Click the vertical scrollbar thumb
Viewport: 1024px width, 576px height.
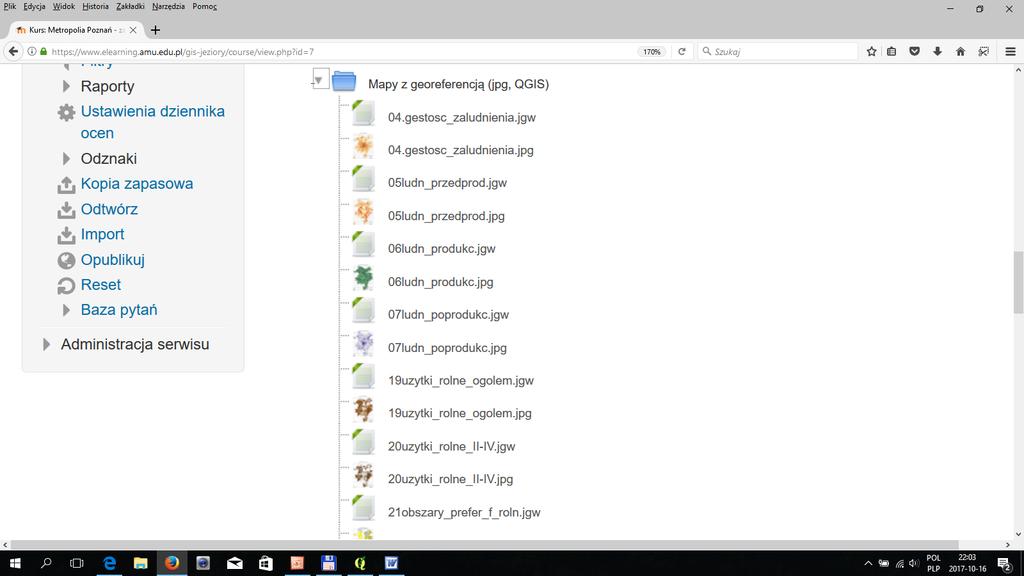[x=1017, y=282]
